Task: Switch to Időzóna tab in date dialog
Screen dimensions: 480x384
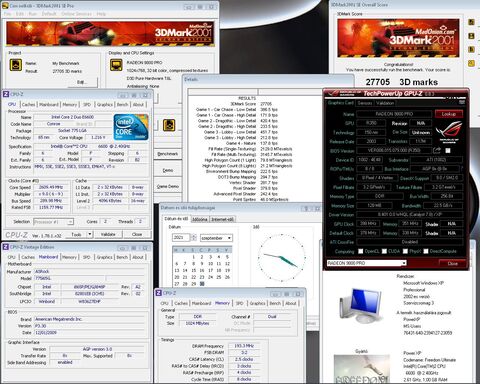Action: click(200, 219)
